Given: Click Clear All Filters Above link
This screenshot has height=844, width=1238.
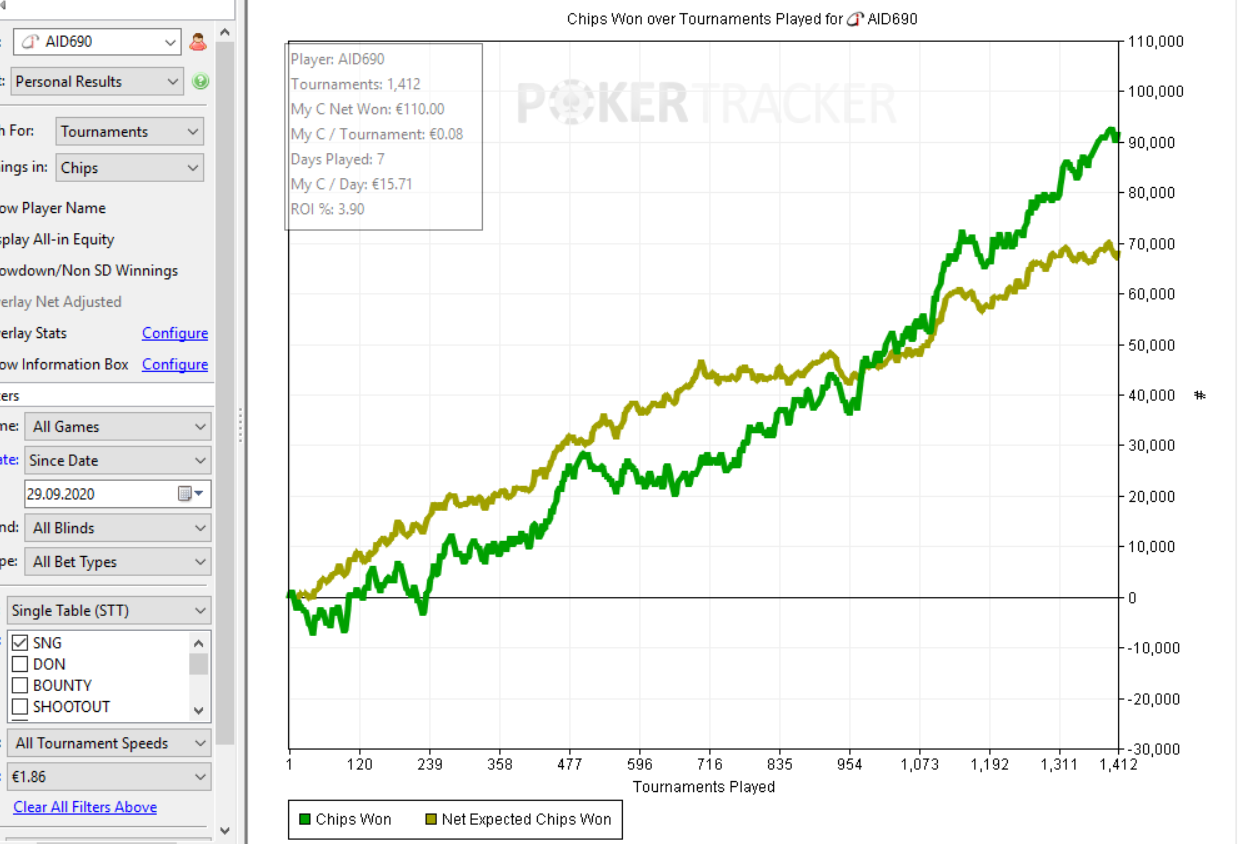Looking at the screenshot, I should coord(85,807).
